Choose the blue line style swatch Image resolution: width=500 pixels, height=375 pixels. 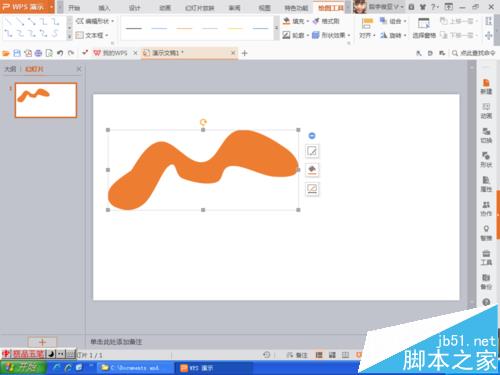point(159,29)
